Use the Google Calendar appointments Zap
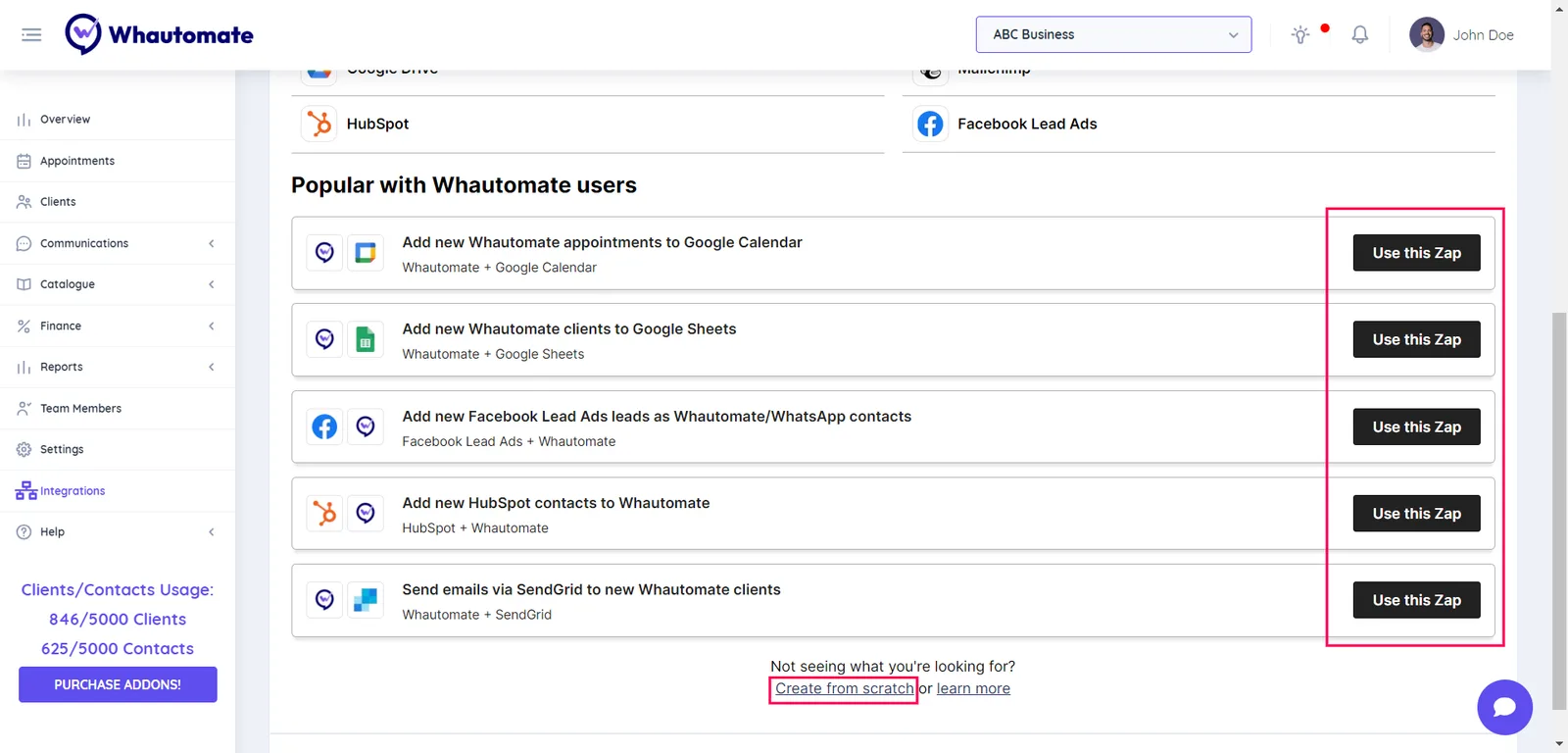This screenshot has height=753, width=1568. [x=1416, y=253]
